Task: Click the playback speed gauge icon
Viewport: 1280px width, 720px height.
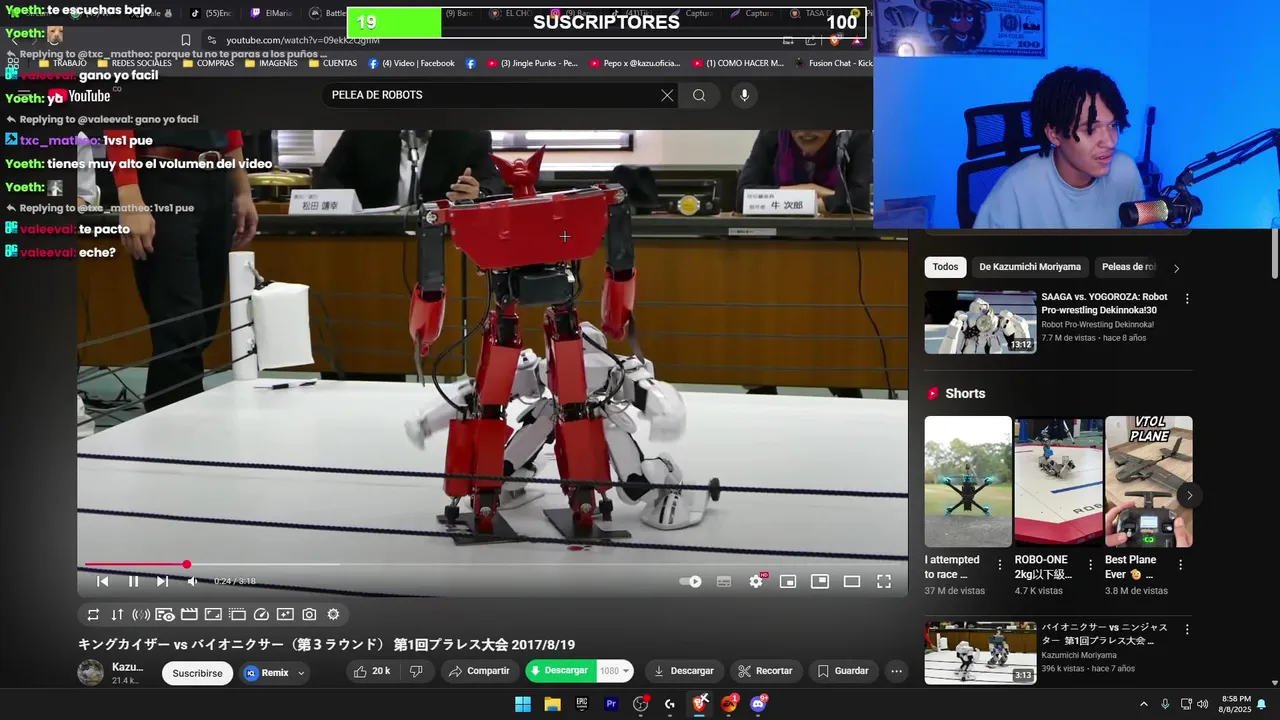Action: pyautogui.click(x=261, y=615)
